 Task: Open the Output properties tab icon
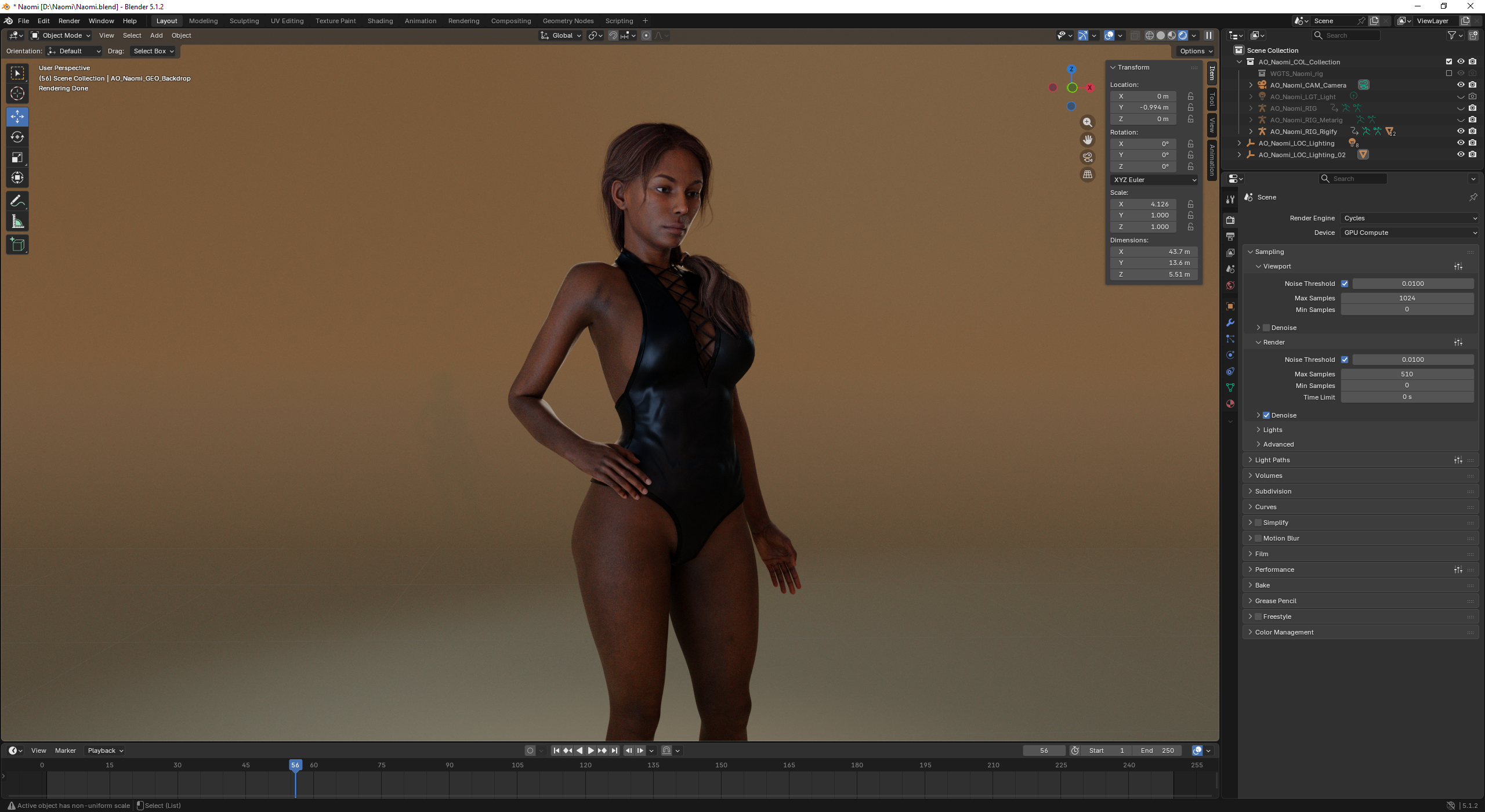[1230, 237]
